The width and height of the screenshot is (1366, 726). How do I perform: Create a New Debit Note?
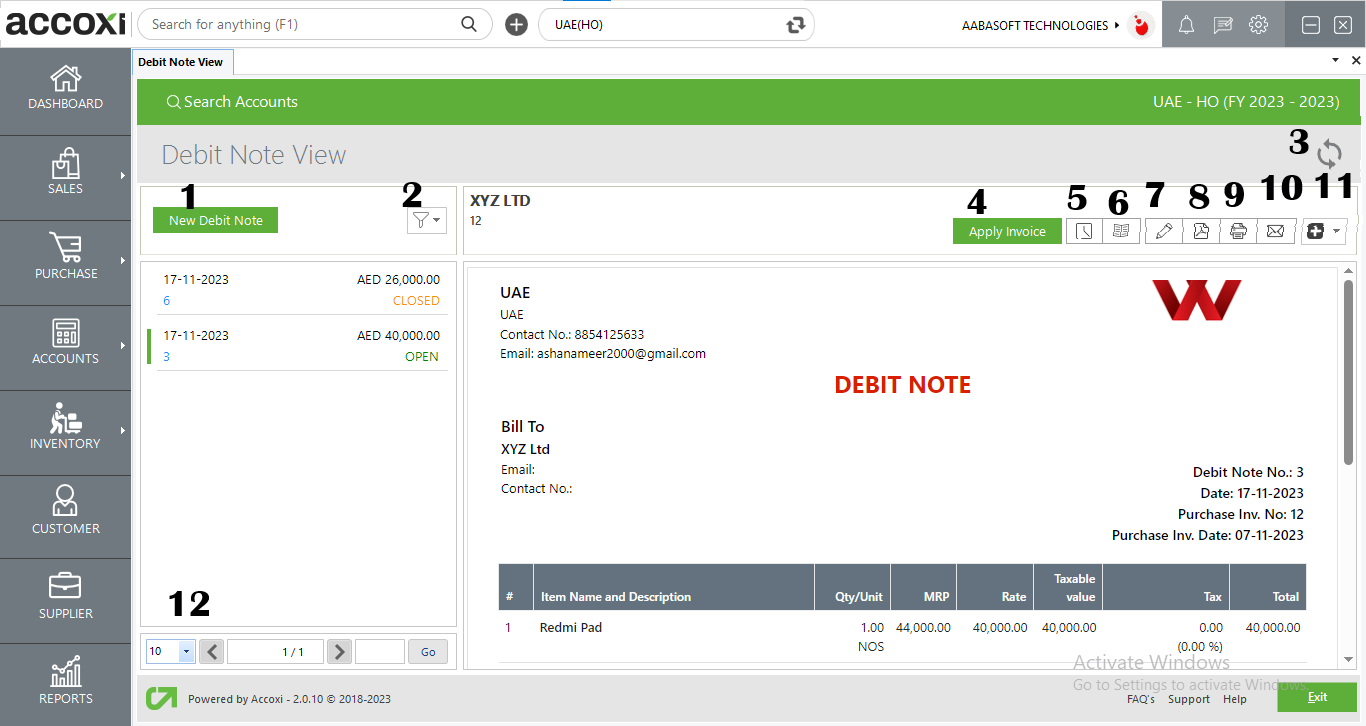pos(215,220)
